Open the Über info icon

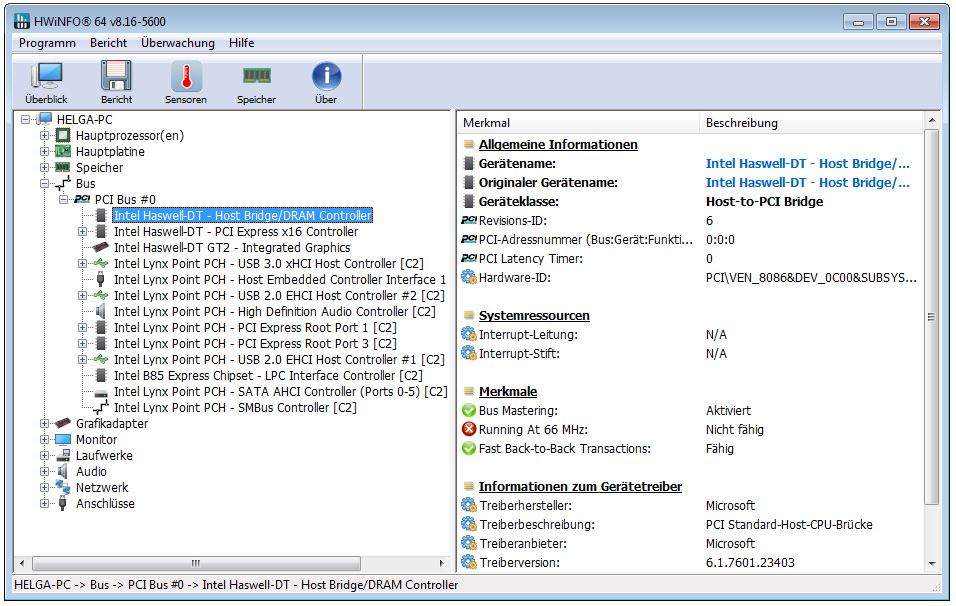point(326,82)
